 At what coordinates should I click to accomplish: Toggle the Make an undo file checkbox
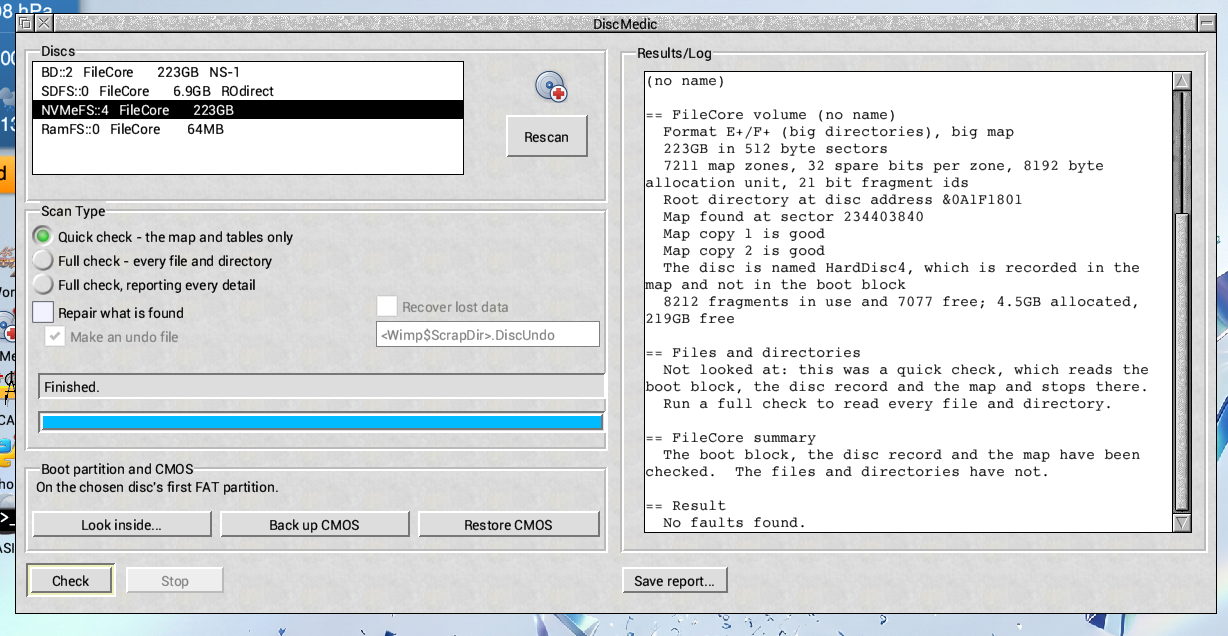coord(55,337)
